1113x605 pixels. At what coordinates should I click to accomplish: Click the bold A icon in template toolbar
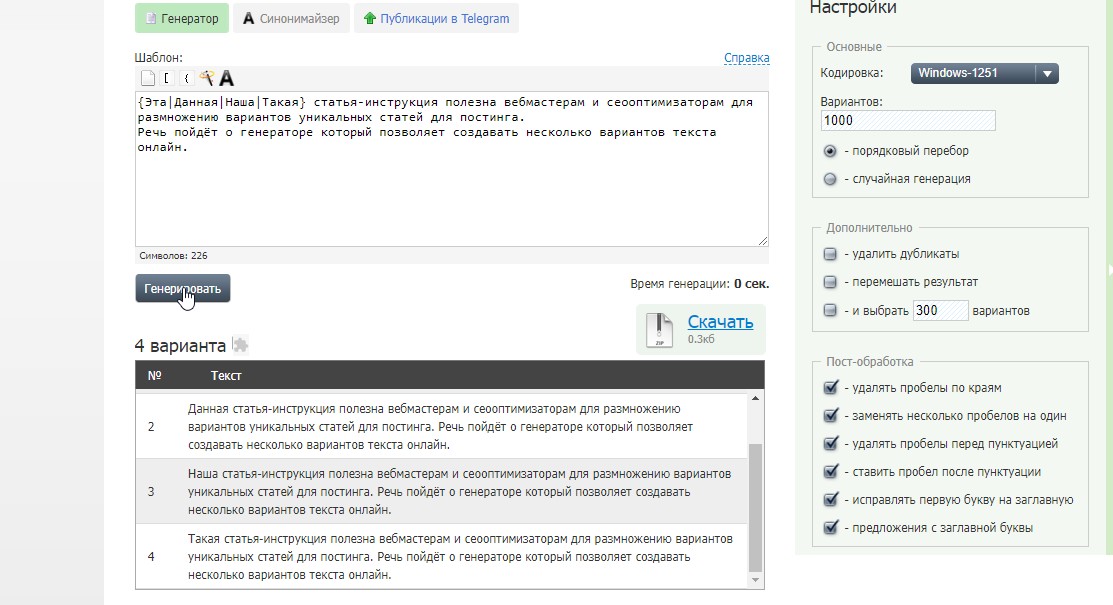click(226, 78)
